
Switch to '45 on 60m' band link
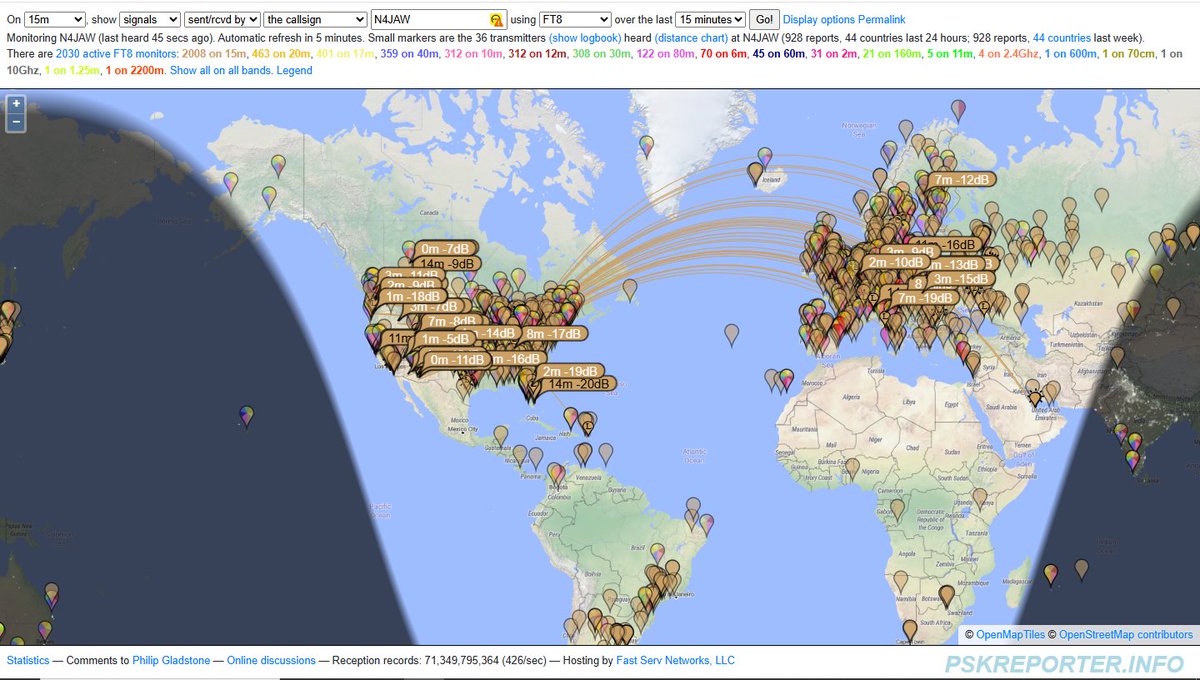(779, 54)
